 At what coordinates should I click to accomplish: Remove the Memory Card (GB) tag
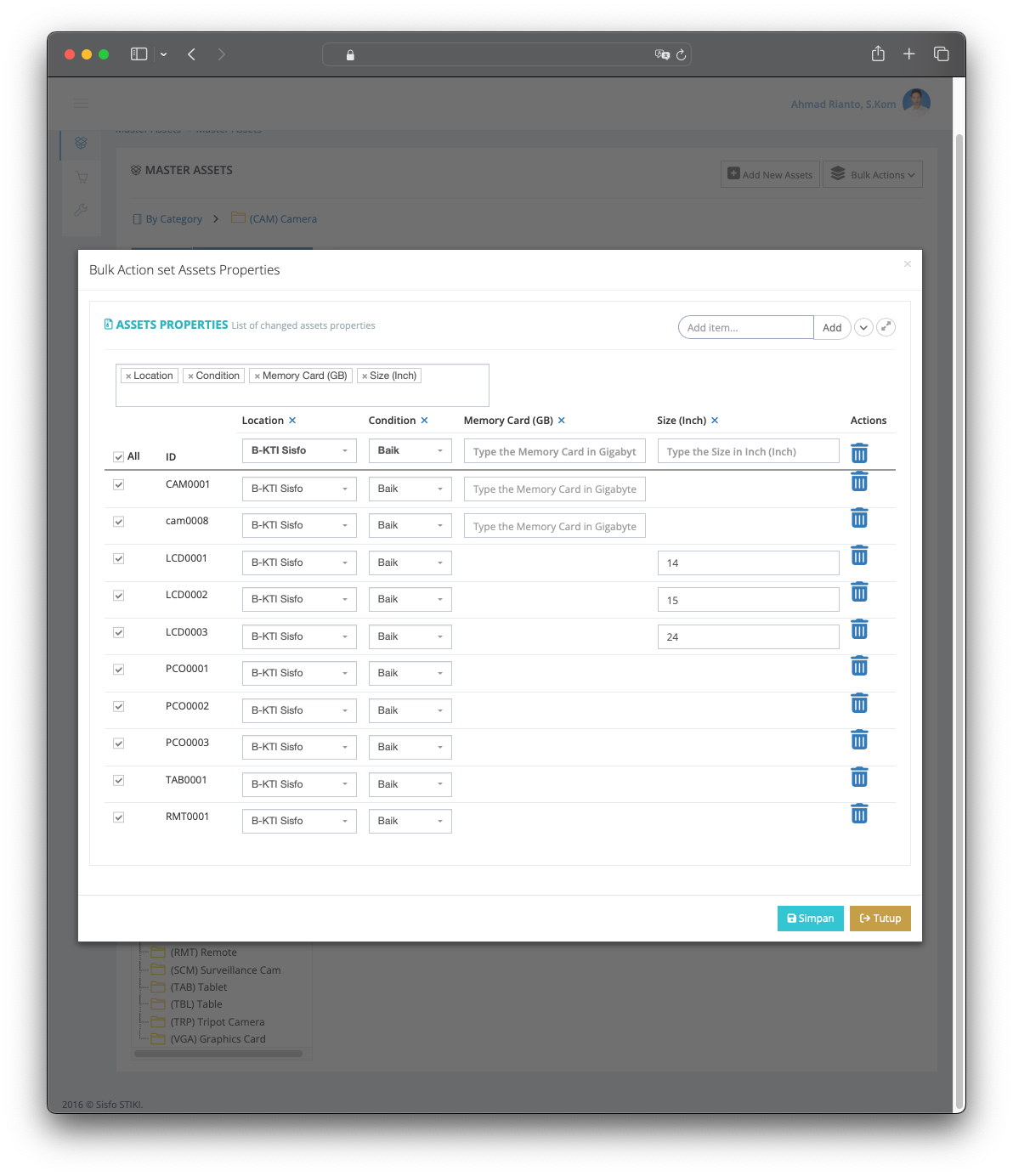tap(257, 376)
